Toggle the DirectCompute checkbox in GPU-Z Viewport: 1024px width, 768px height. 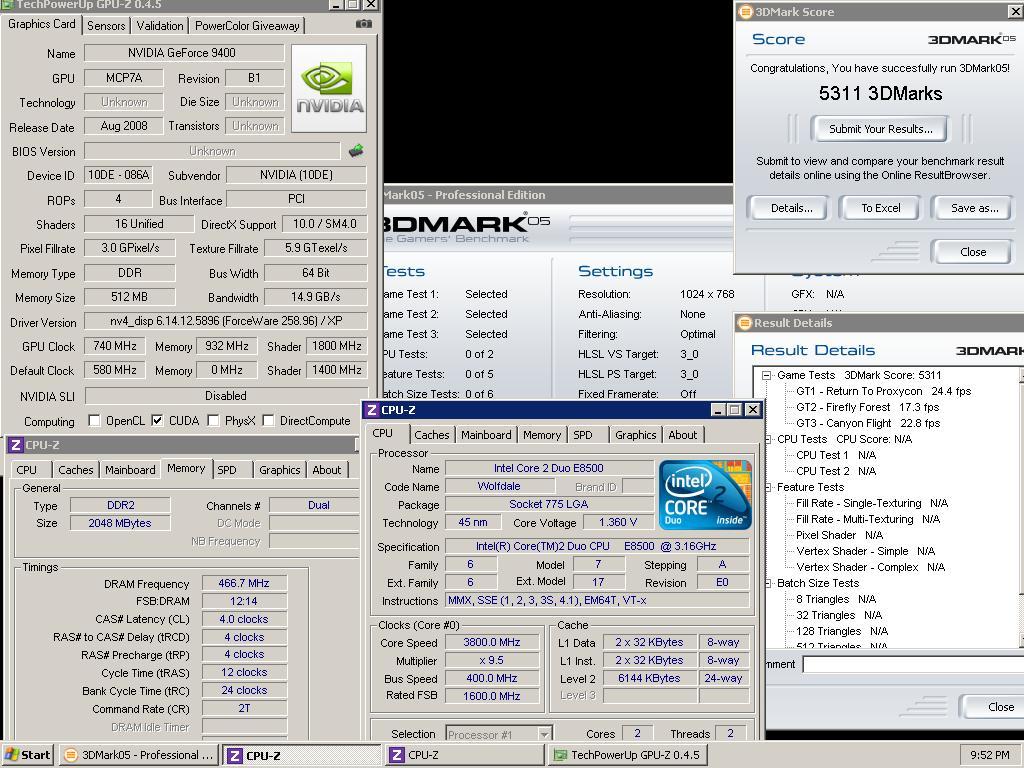[x=268, y=421]
